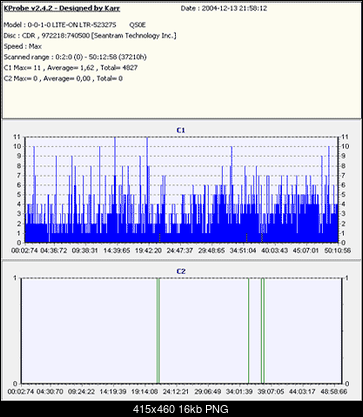
Task: Click '34:51:04' on the C1 time axis
Action: [243, 250]
